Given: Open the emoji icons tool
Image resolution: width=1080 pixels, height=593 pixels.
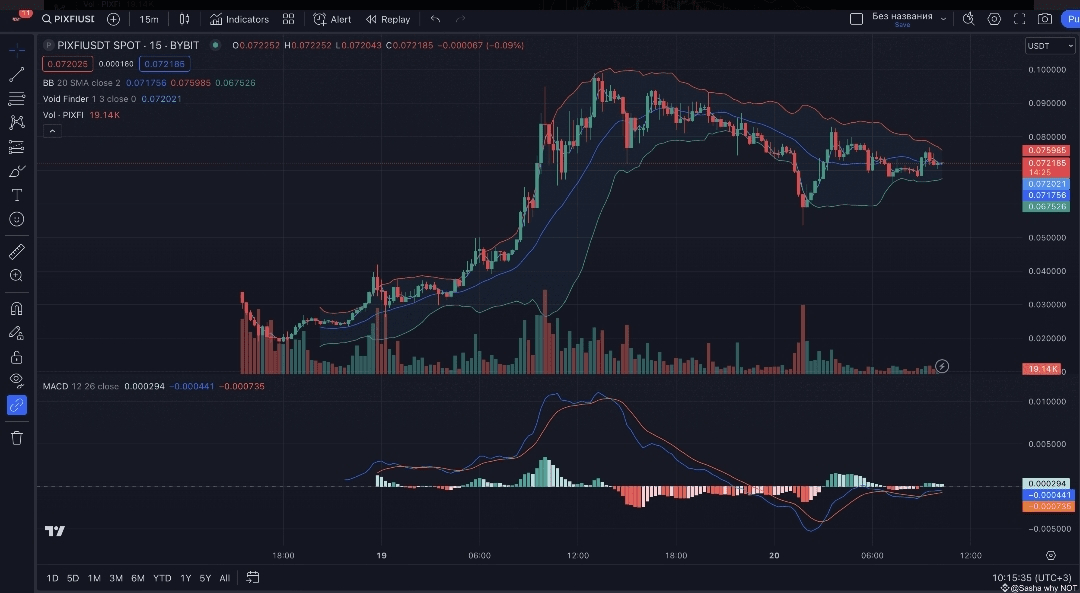Looking at the screenshot, I should click(x=17, y=219).
